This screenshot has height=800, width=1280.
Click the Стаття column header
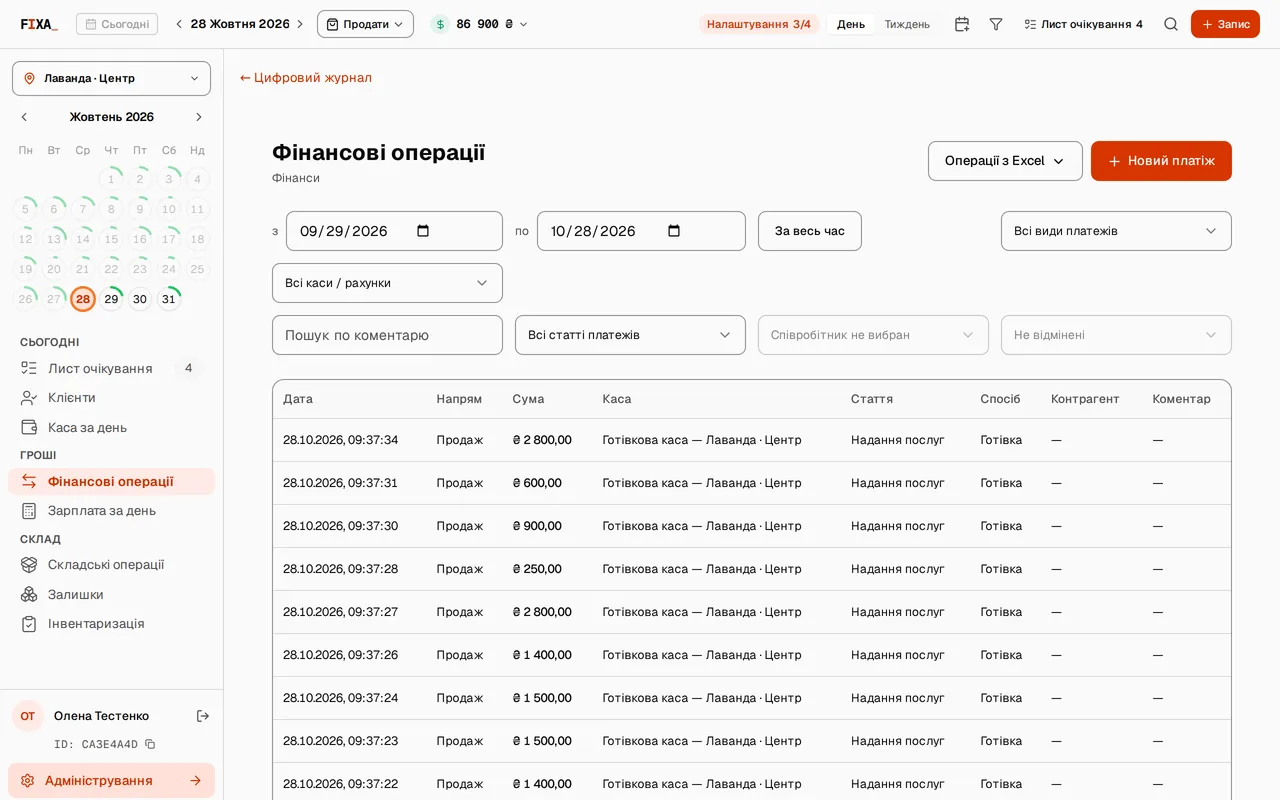872,399
